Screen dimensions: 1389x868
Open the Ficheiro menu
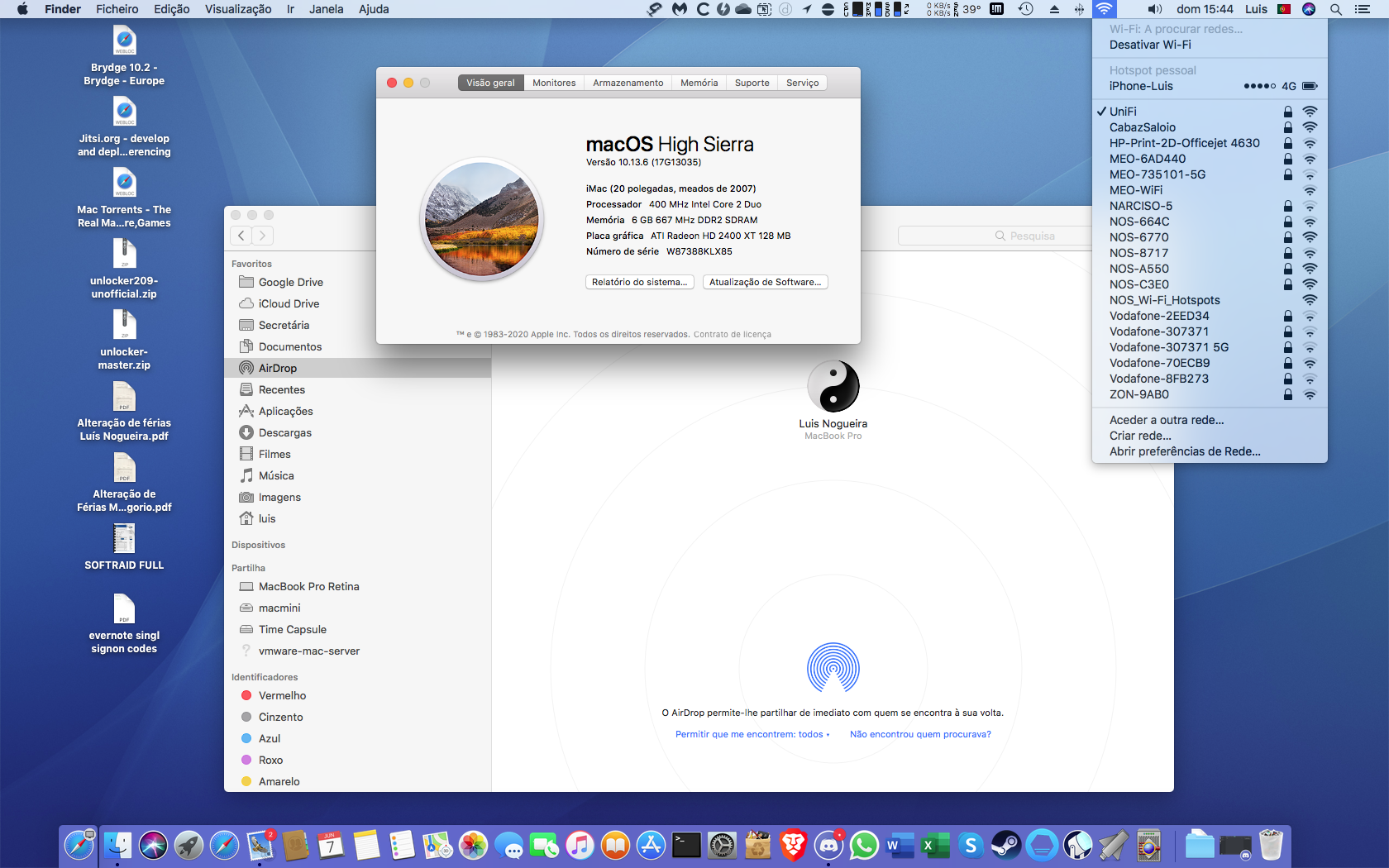[x=117, y=9]
